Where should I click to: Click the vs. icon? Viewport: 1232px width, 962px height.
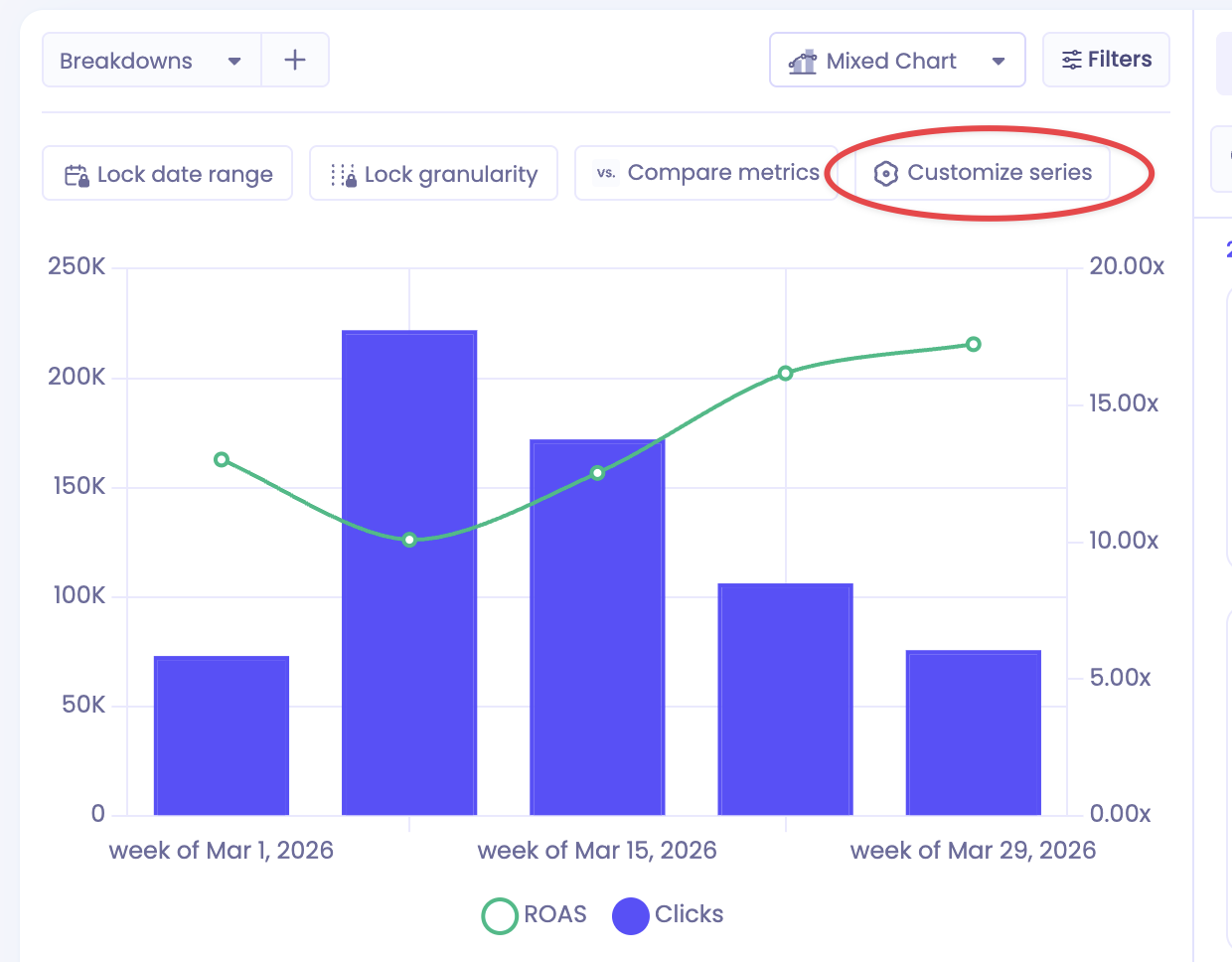(x=606, y=173)
